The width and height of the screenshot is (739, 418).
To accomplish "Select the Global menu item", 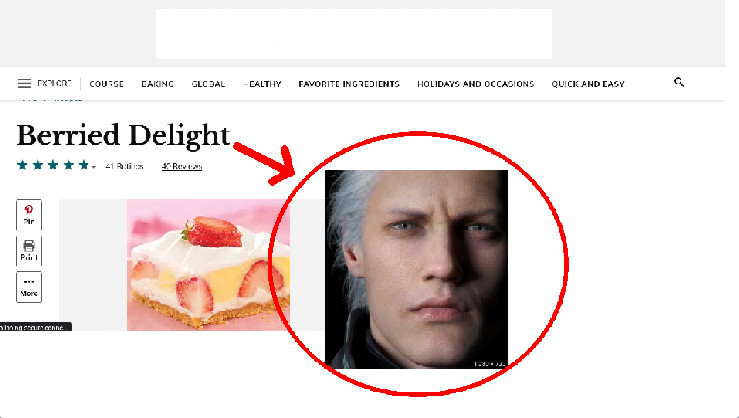I will 208,84.
